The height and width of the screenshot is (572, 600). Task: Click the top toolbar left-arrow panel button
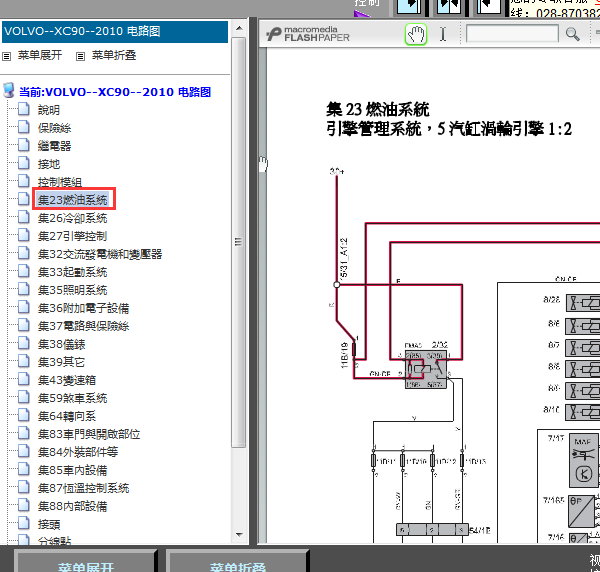[489, 6]
